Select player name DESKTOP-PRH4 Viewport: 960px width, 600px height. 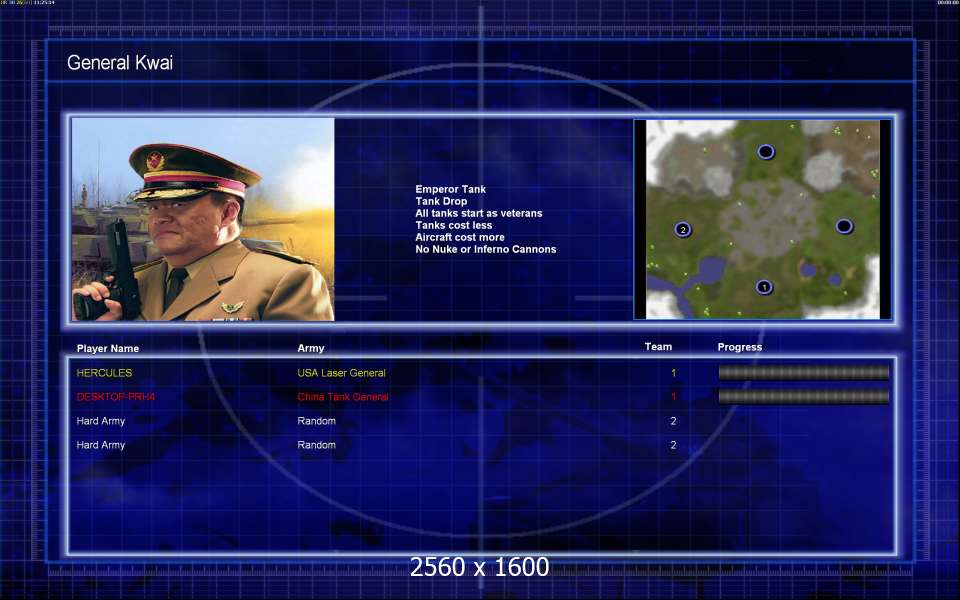pyautogui.click(x=116, y=397)
